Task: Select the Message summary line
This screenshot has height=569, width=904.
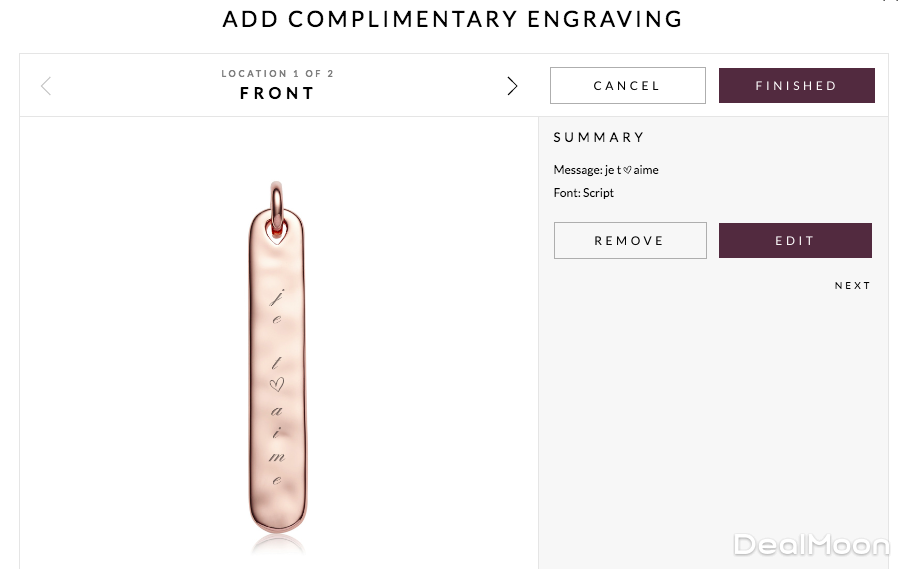Action: [606, 170]
